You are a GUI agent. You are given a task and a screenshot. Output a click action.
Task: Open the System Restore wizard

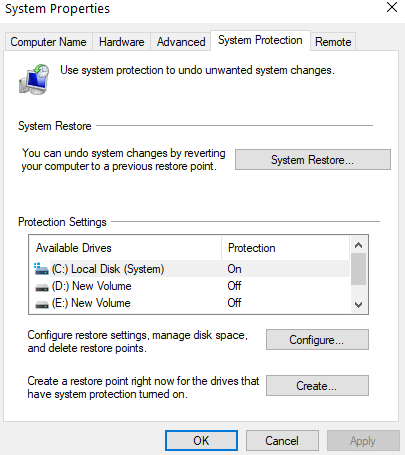[x=313, y=160]
